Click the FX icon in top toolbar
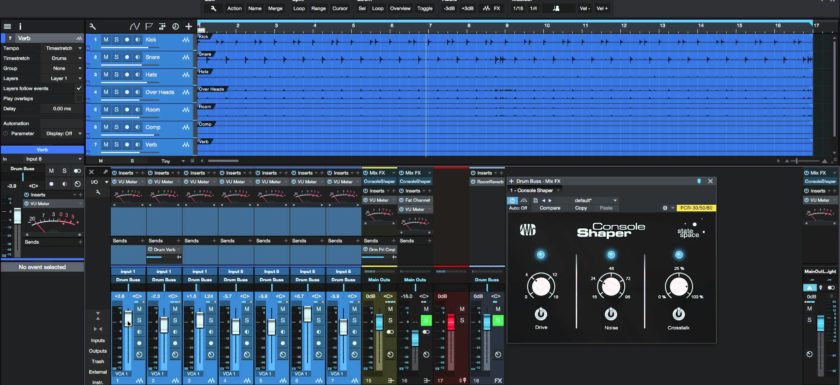840x385 pixels. pyautogui.click(x=497, y=9)
